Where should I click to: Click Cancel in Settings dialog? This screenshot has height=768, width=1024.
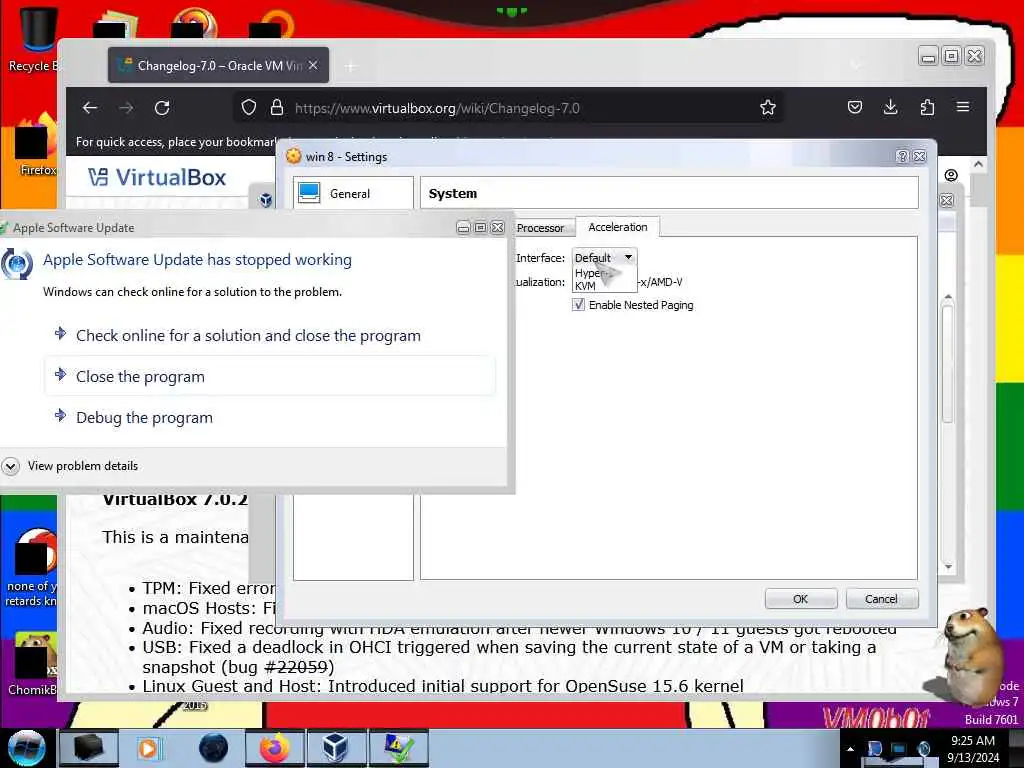(x=882, y=599)
